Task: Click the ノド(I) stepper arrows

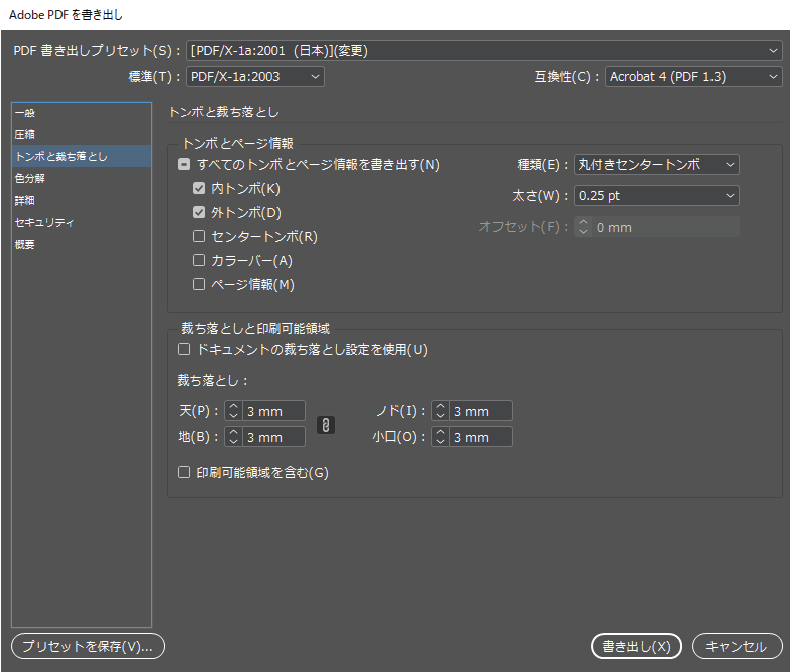Action: click(440, 411)
